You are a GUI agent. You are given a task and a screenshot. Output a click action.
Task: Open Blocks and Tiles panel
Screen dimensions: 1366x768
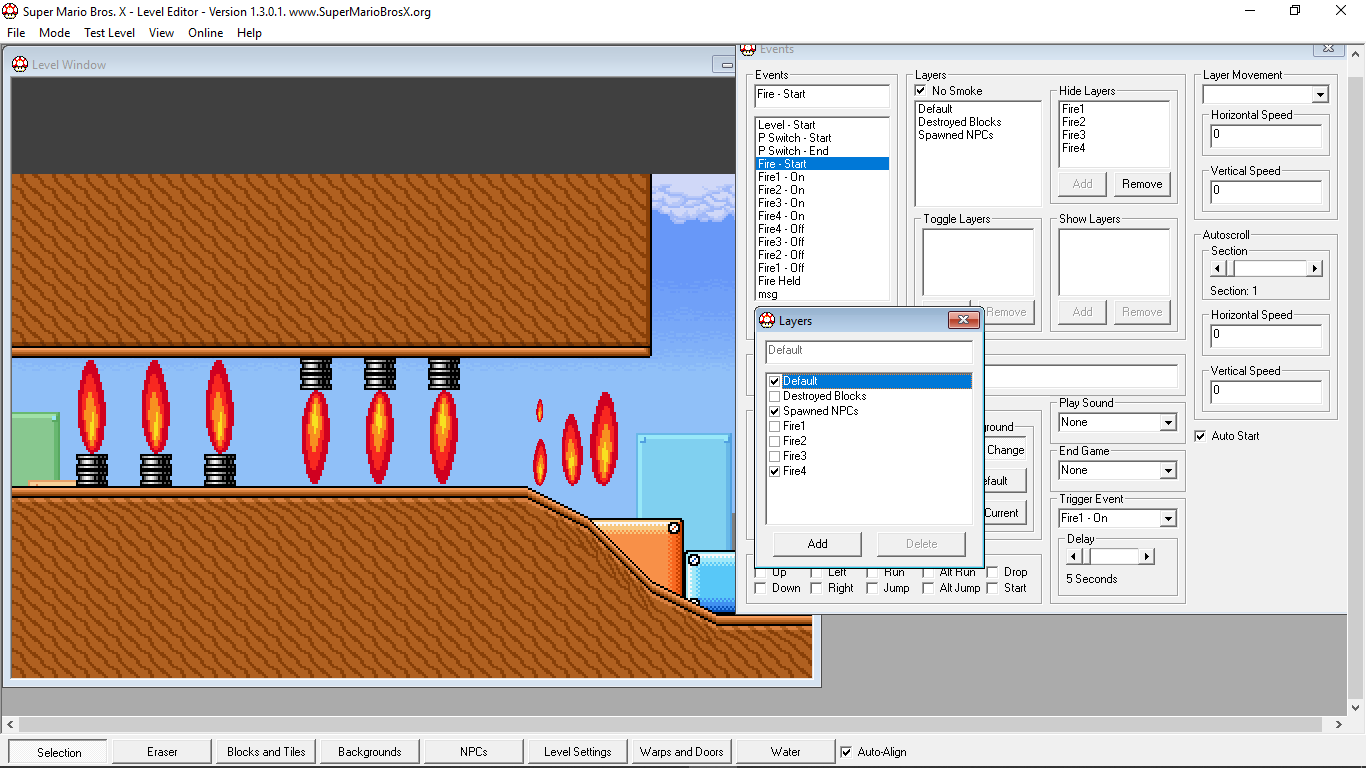click(266, 752)
